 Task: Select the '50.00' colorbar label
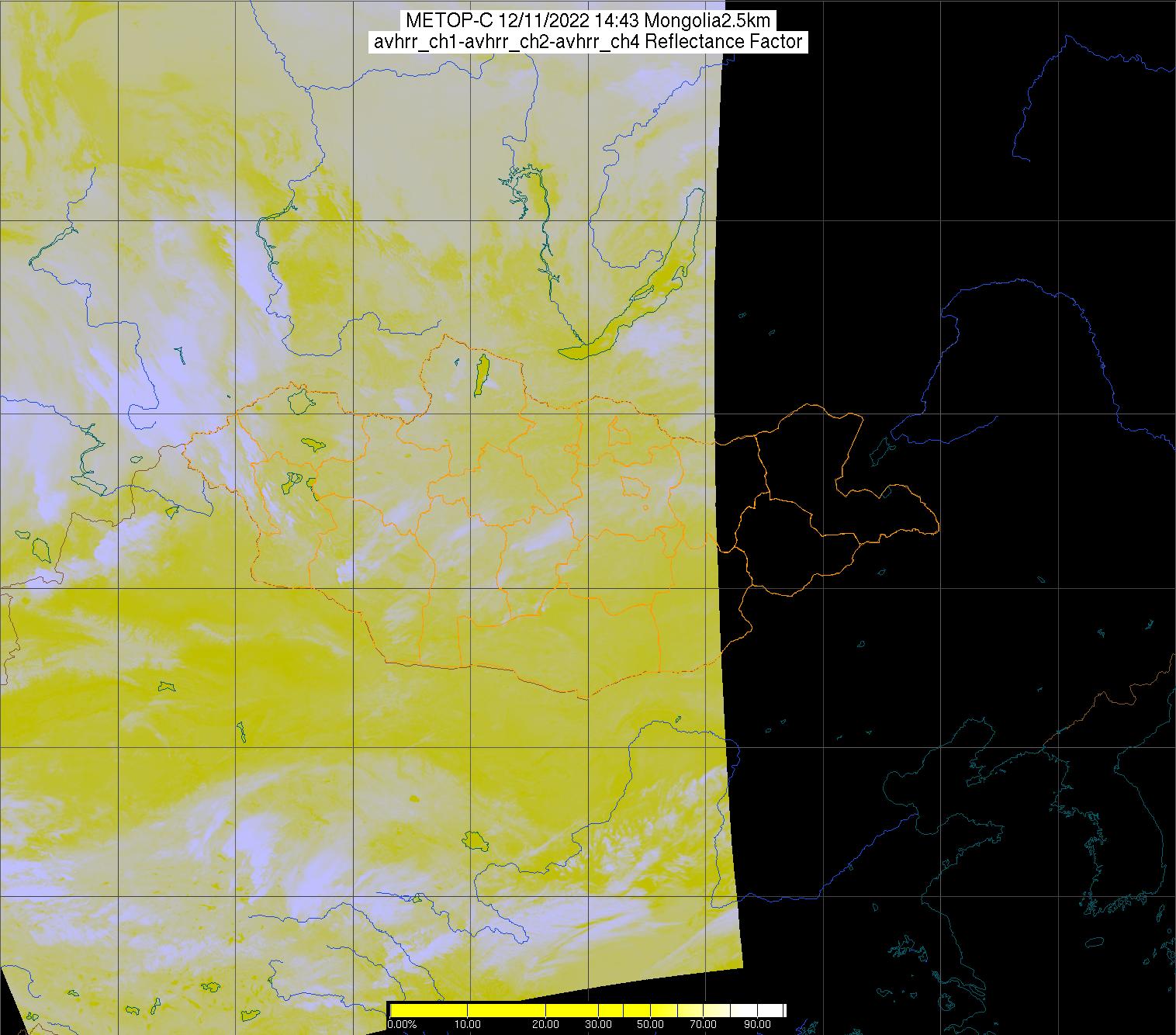tap(652, 1024)
